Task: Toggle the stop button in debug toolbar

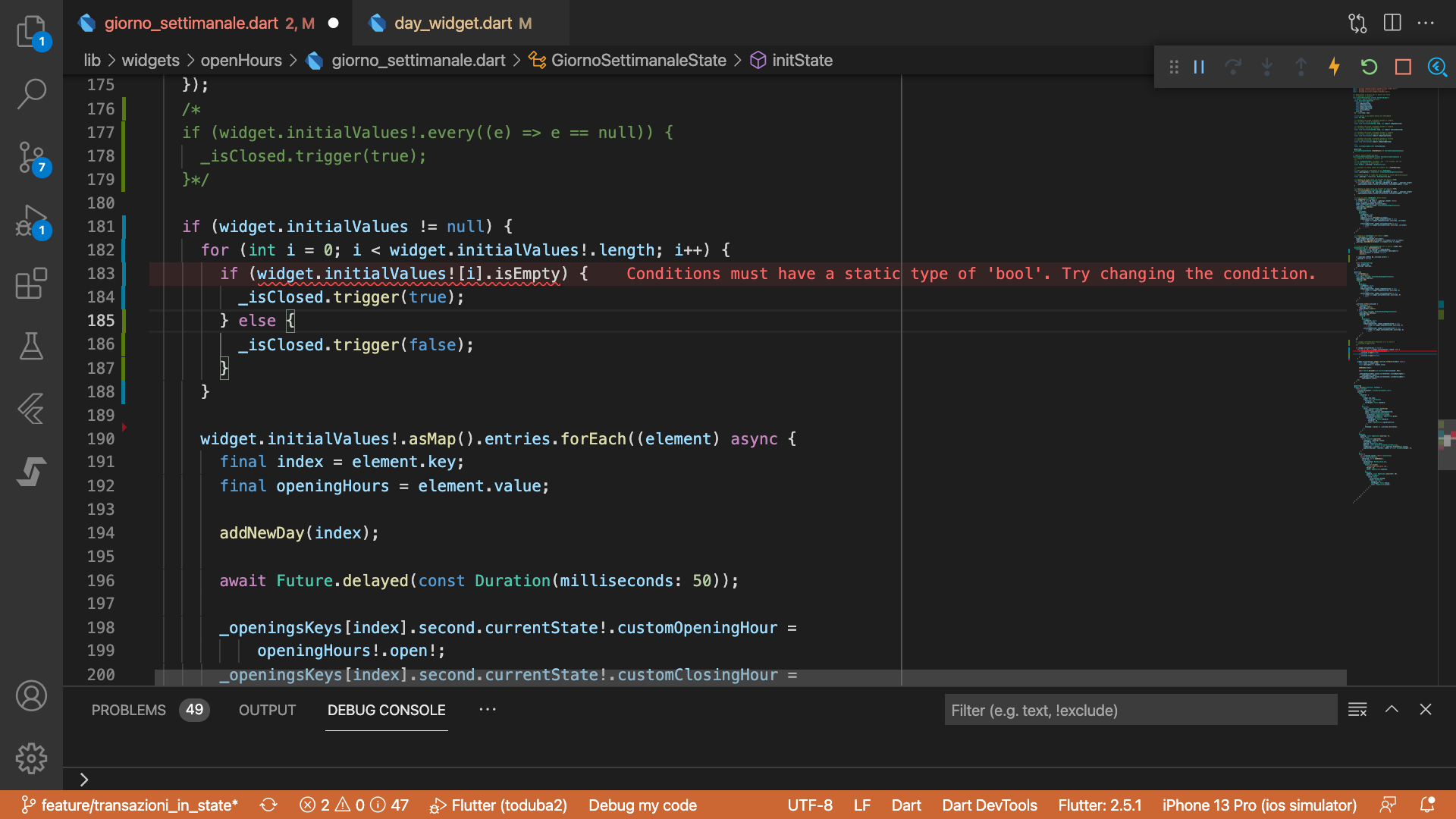Action: tap(1402, 67)
